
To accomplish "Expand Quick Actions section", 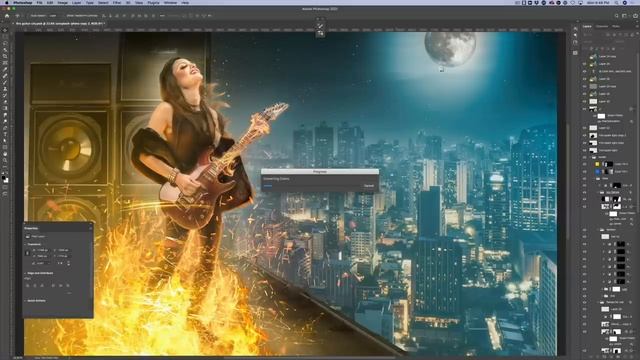I will 26,301.
